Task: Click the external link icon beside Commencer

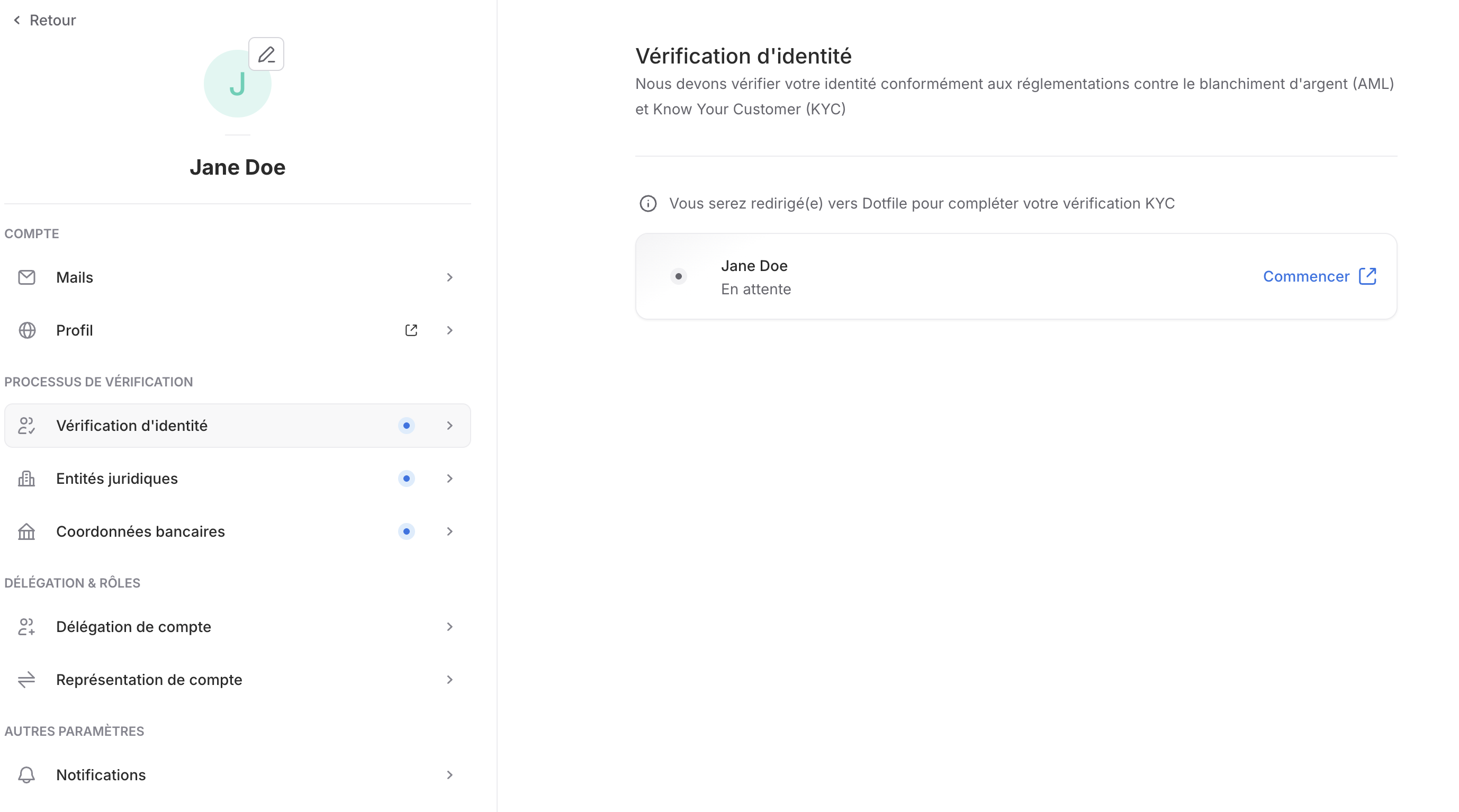Action: coord(1368,276)
